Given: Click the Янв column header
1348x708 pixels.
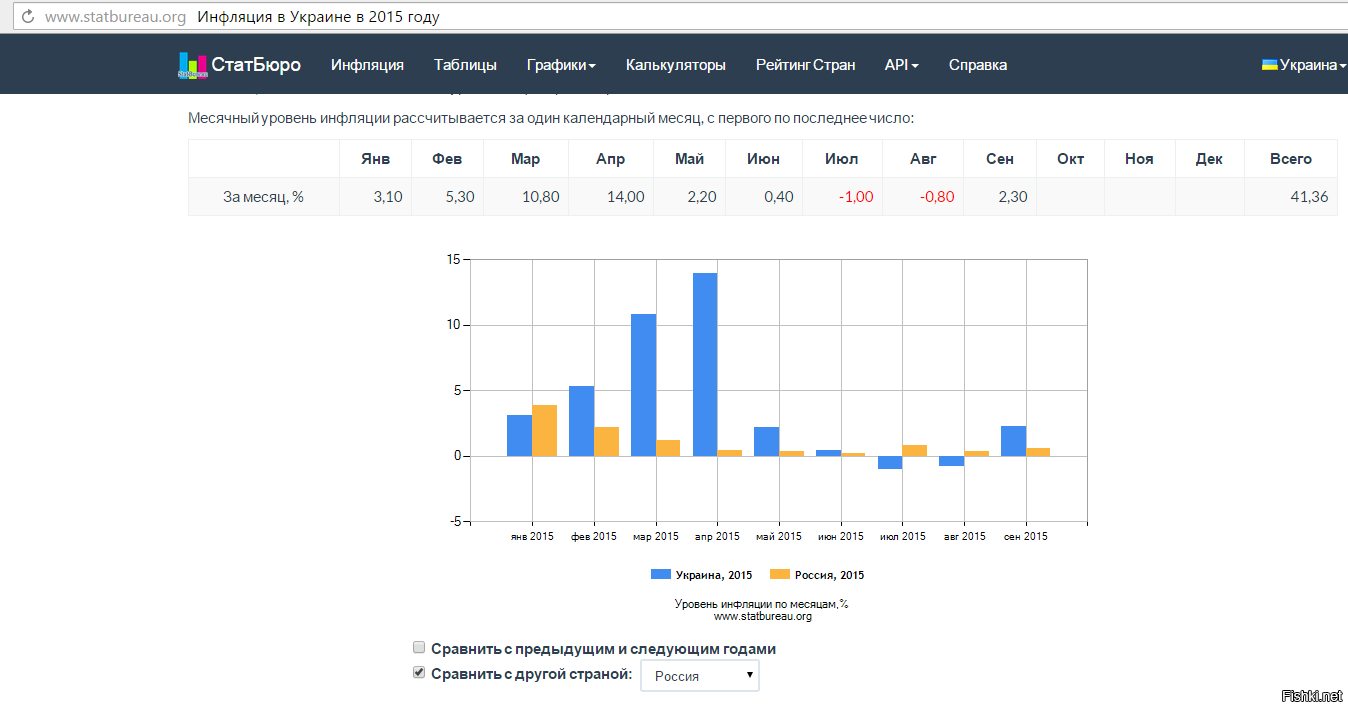Looking at the screenshot, I should click(376, 159).
